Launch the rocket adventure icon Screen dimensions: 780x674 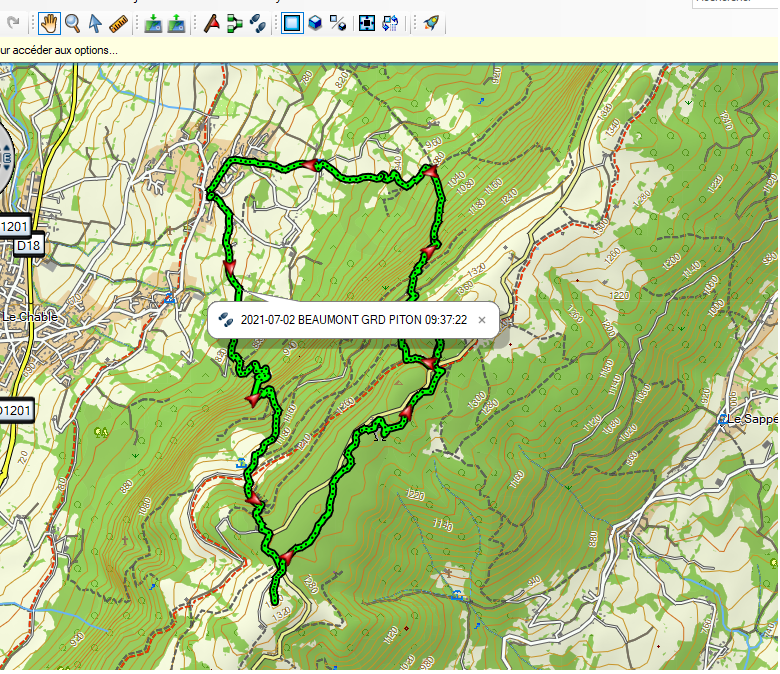tap(431, 22)
